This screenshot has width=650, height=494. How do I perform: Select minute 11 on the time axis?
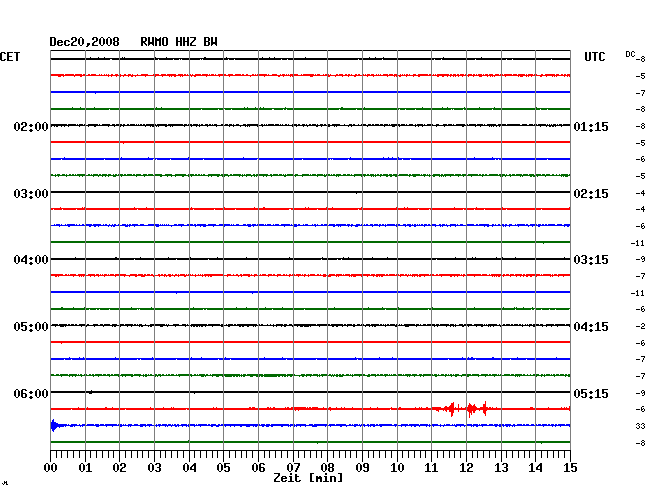pos(432,467)
